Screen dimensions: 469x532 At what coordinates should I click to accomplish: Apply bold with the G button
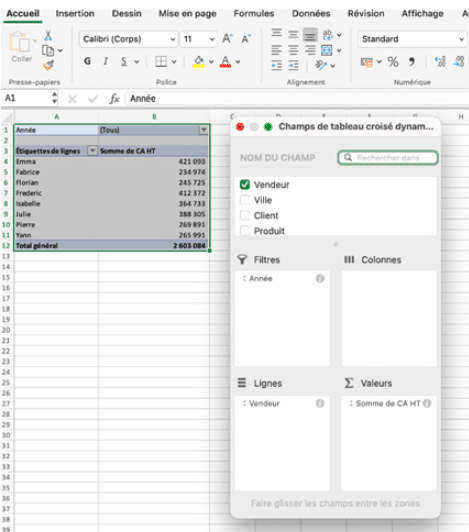[87, 61]
